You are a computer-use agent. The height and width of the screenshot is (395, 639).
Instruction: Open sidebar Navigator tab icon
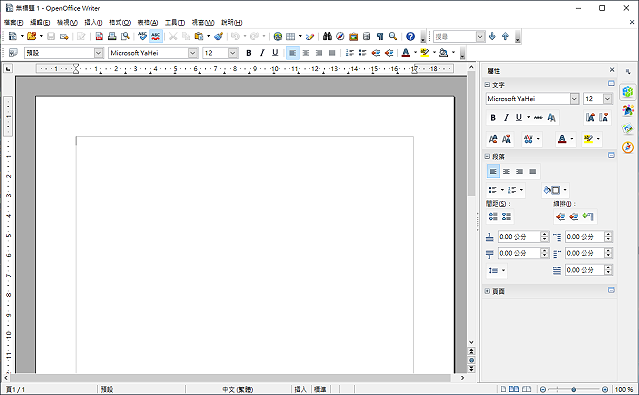coord(628,147)
